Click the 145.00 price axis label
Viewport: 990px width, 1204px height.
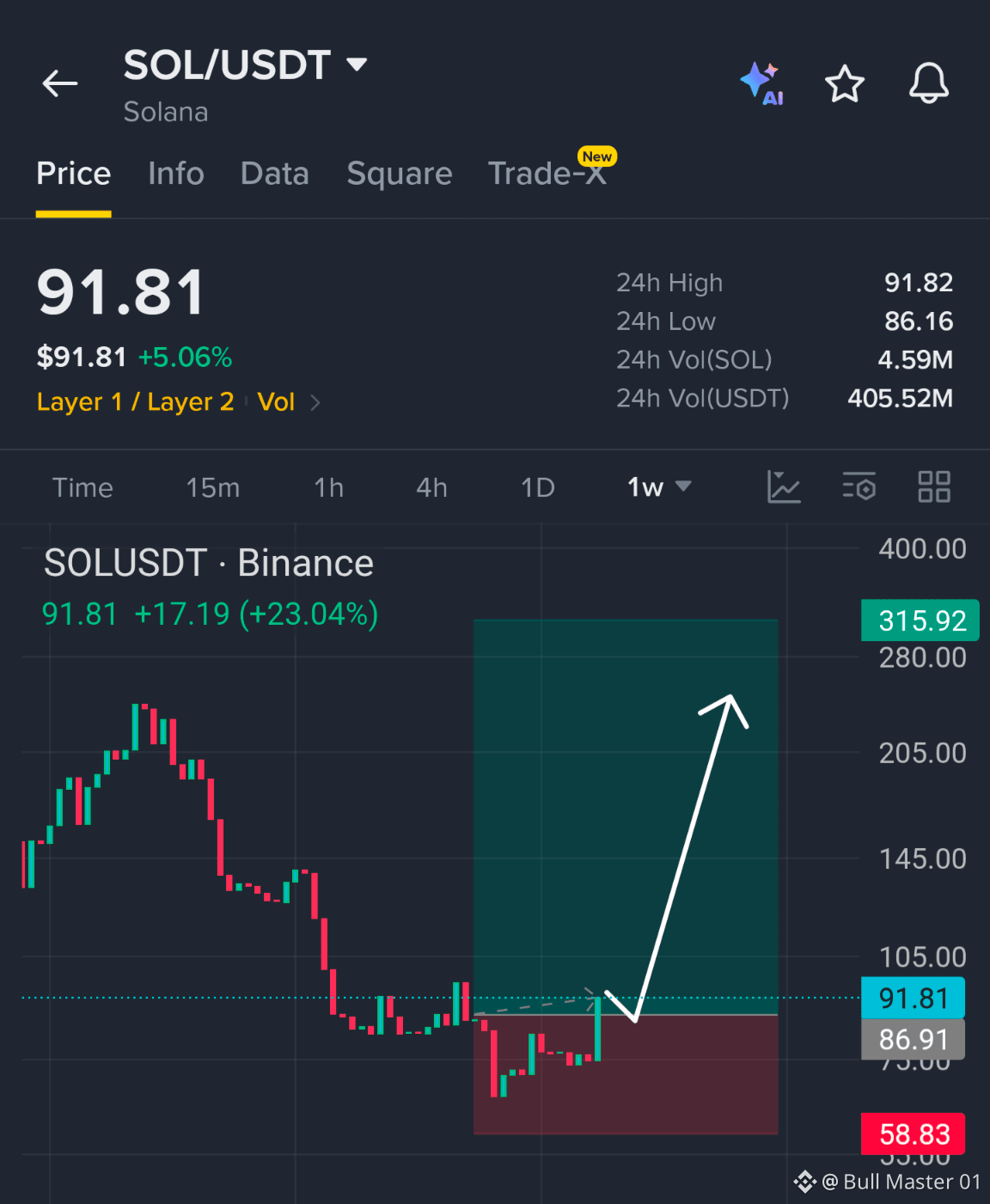[922, 859]
